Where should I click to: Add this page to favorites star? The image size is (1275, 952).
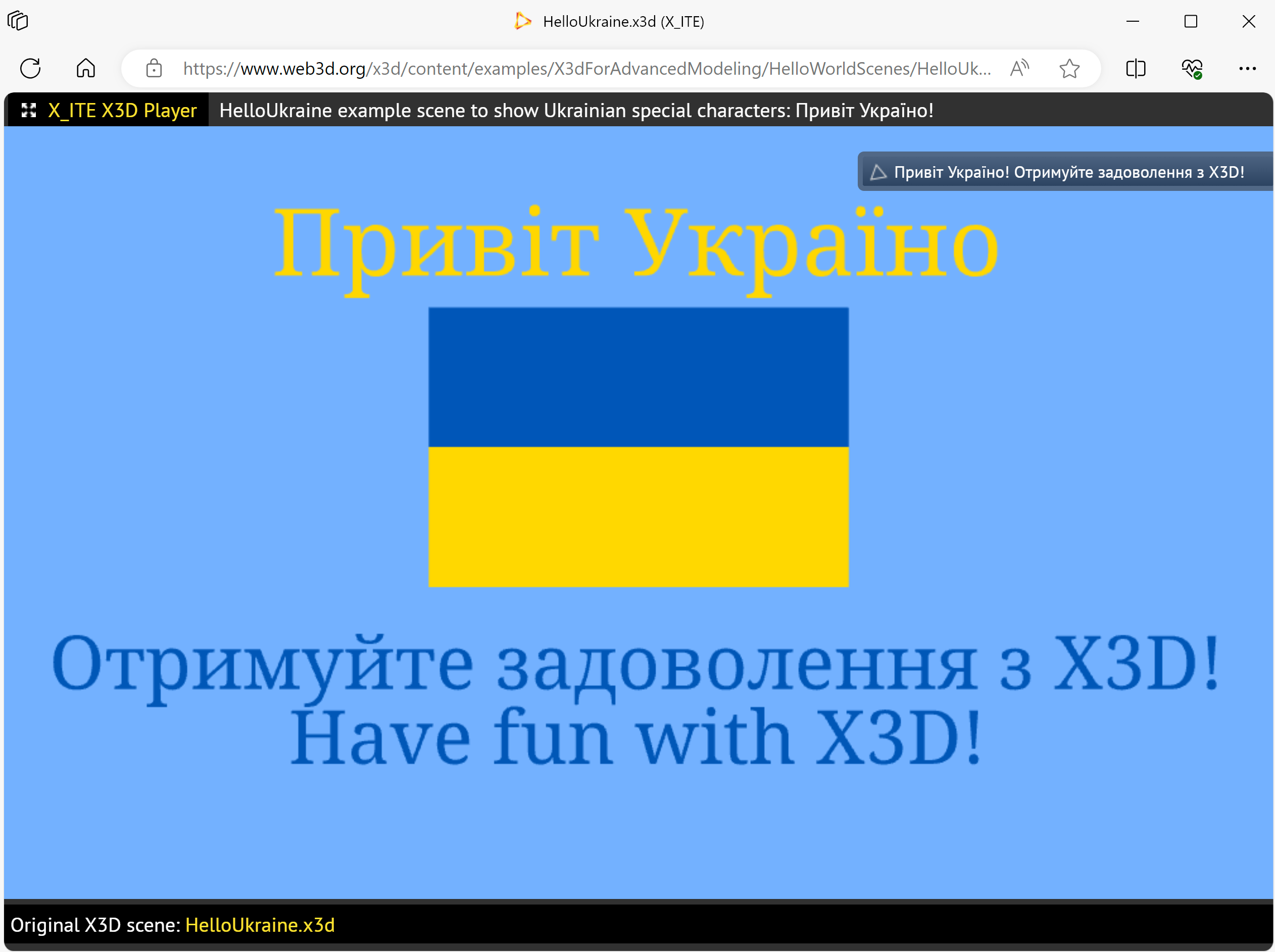[1069, 69]
